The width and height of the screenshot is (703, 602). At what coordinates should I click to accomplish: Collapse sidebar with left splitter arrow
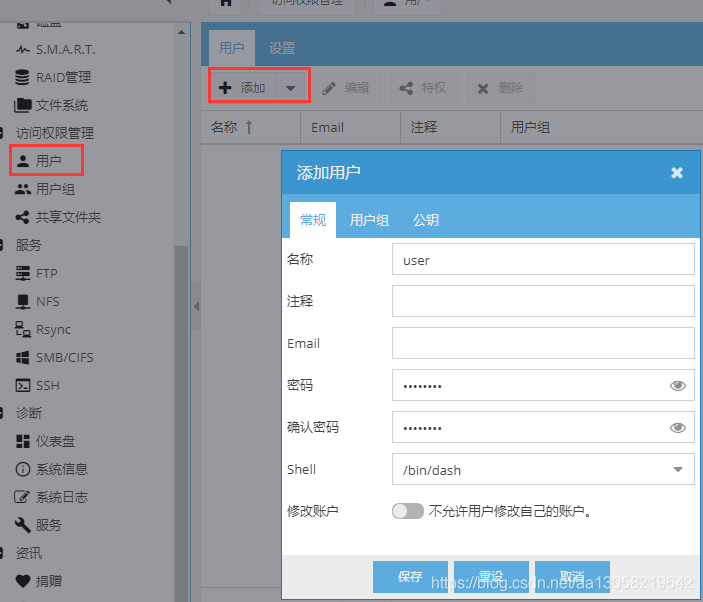click(x=196, y=306)
